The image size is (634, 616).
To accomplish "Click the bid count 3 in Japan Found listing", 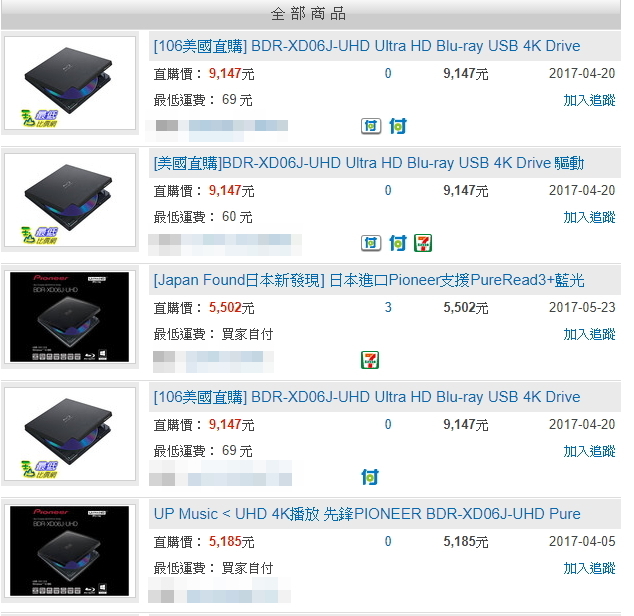I will (388, 307).
